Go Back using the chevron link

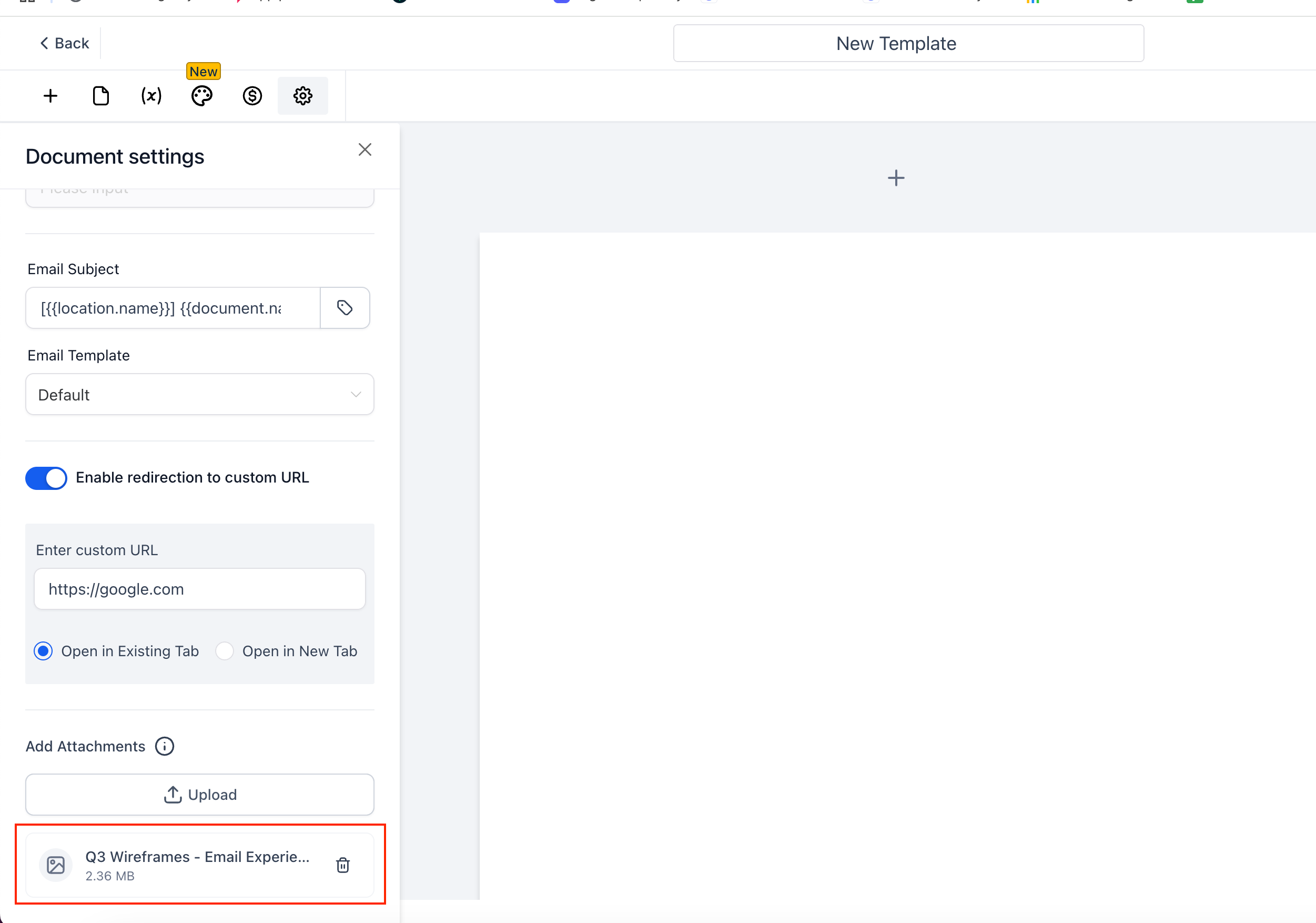pos(64,44)
